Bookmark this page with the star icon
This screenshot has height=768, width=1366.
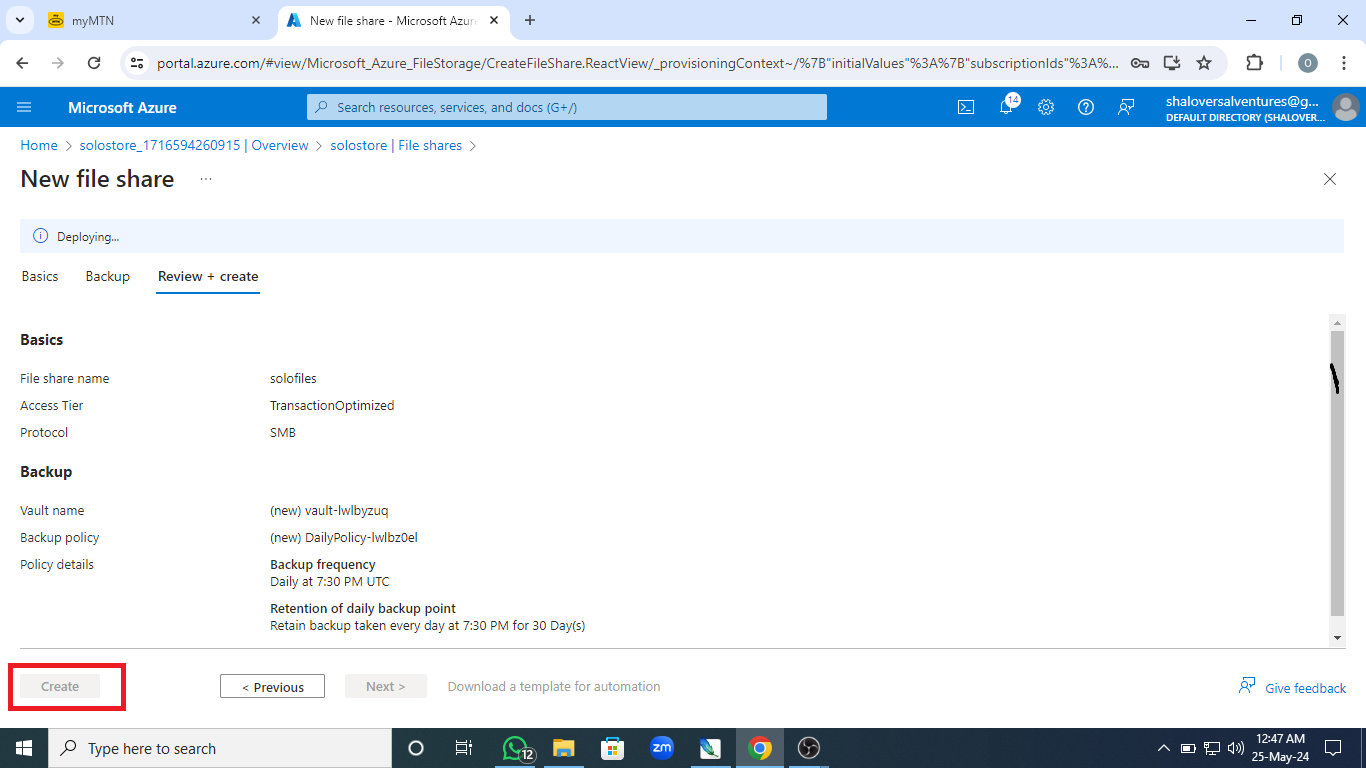tap(1204, 63)
